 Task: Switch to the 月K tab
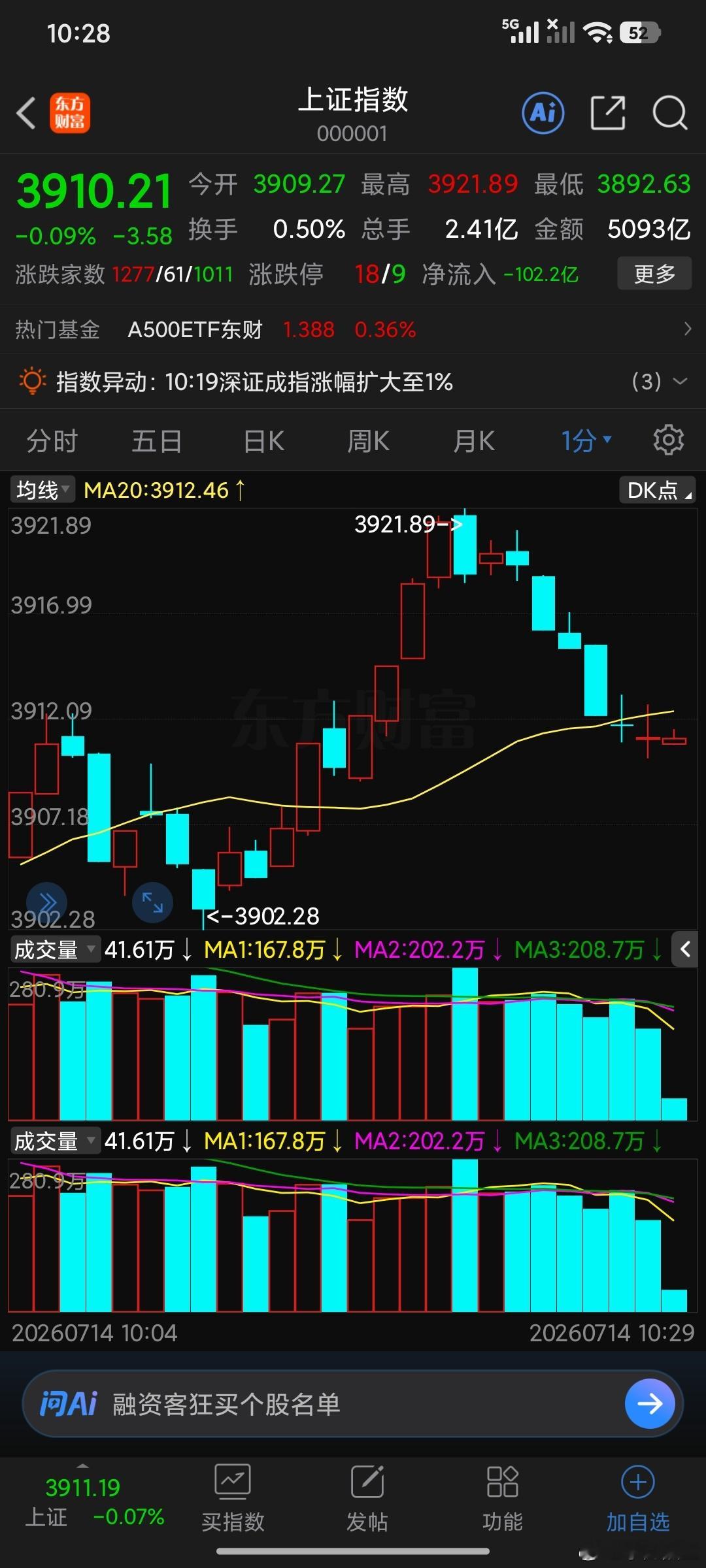pos(474,441)
